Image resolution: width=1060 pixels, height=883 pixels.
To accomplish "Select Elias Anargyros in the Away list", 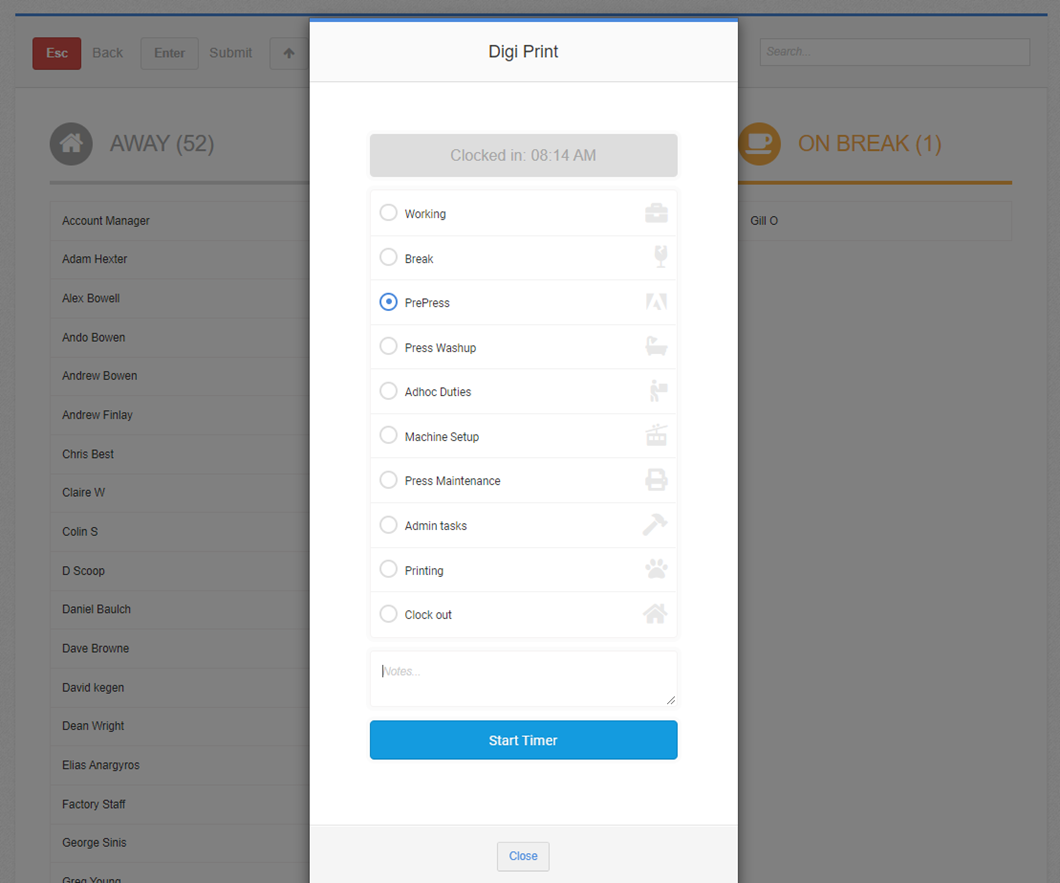I will pyautogui.click(x=180, y=765).
